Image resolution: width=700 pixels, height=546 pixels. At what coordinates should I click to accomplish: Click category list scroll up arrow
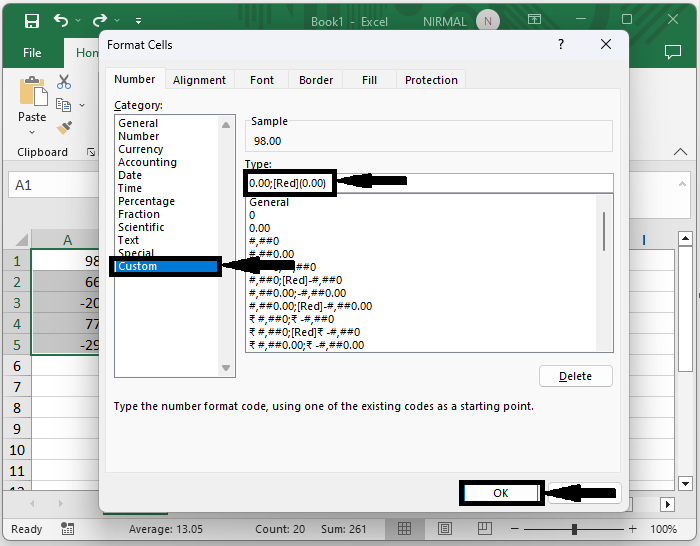[226, 125]
